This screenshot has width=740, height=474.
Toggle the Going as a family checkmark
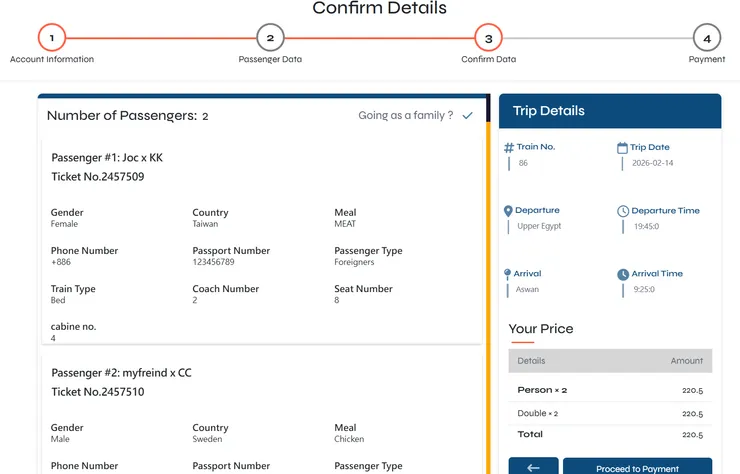[467, 116]
